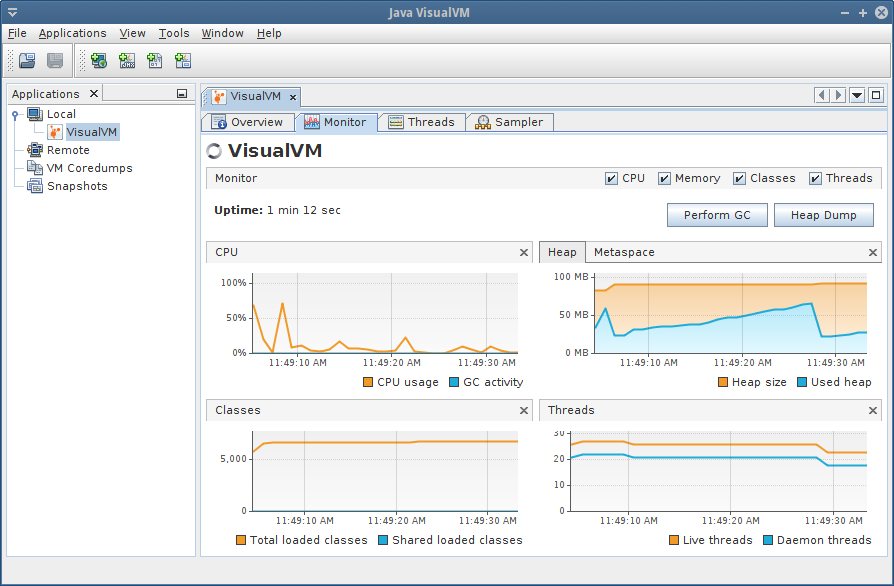Collapse the Local tree node handle
Image resolution: width=894 pixels, height=586 pixels.
(x=15, y=115)
